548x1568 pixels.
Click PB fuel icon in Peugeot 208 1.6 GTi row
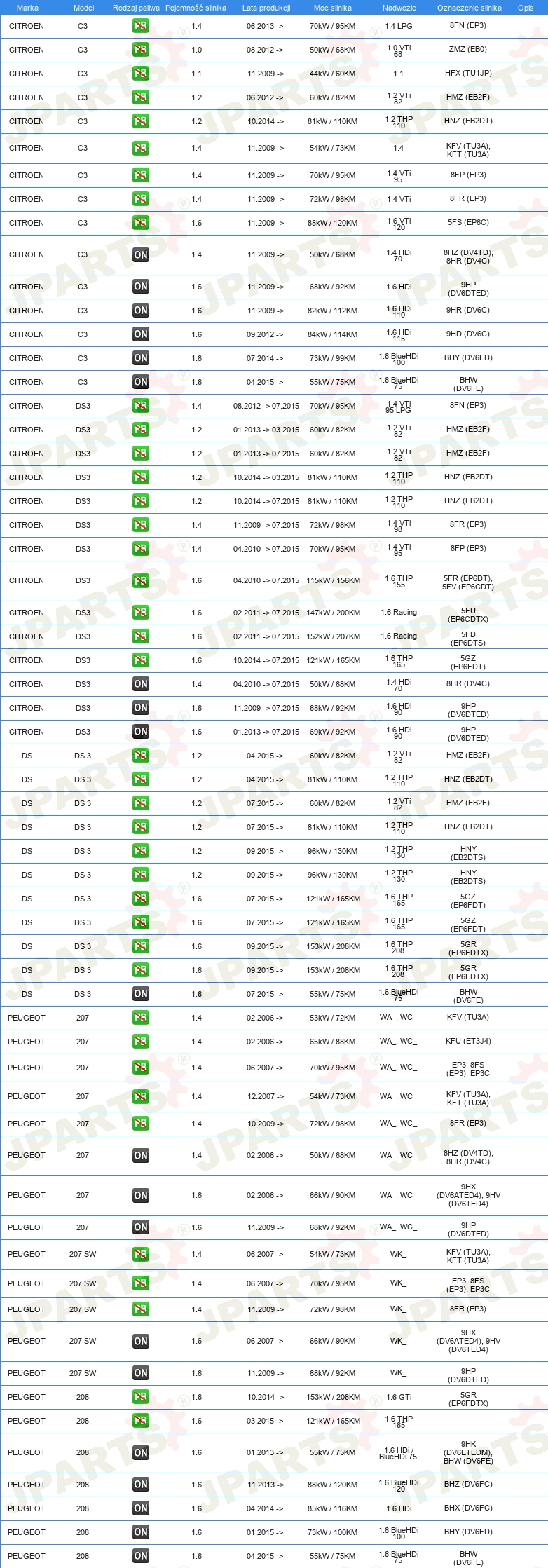pyautogui.click(x=141, y=1397)
